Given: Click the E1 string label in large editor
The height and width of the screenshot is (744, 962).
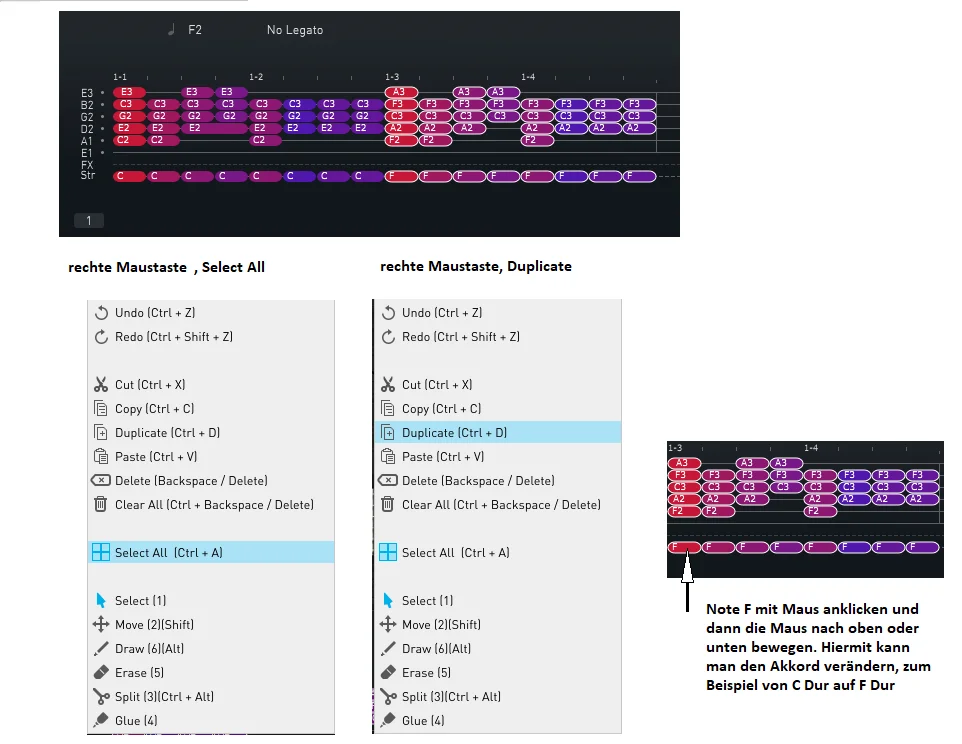Looking at the screenshot, I should [x=87, y=153].
